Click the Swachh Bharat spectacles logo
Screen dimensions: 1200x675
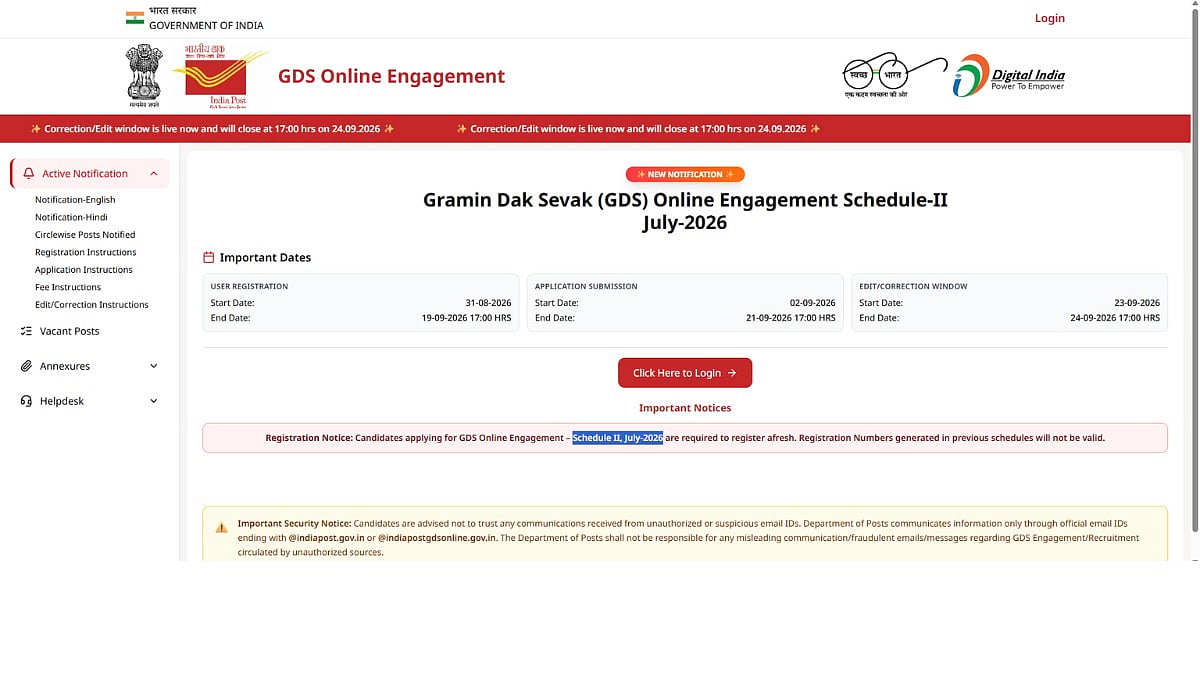895,74
